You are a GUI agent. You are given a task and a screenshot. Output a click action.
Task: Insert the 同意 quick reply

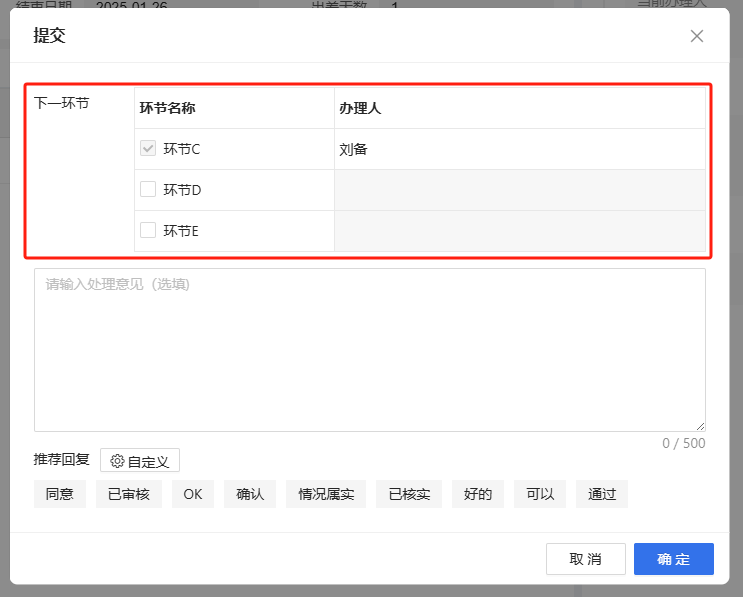tap(60, 494)
